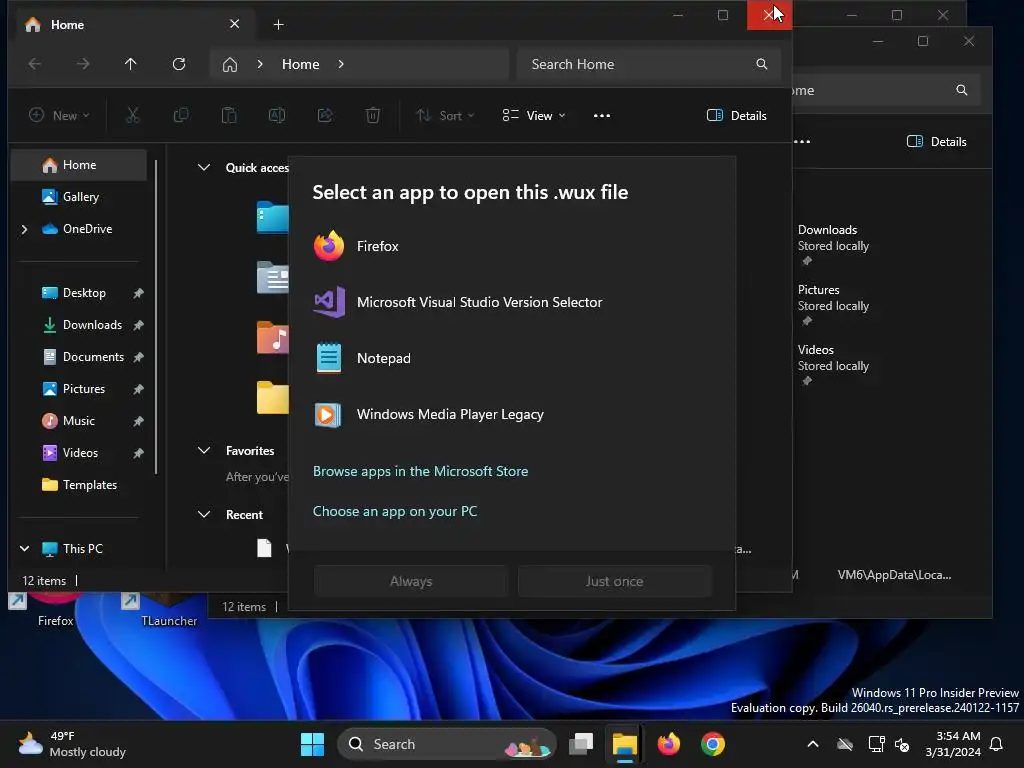Screen dimensions: 1024x768
Task: Select Downloads Stored locally in back window
Action: click(x=833, y=245)
